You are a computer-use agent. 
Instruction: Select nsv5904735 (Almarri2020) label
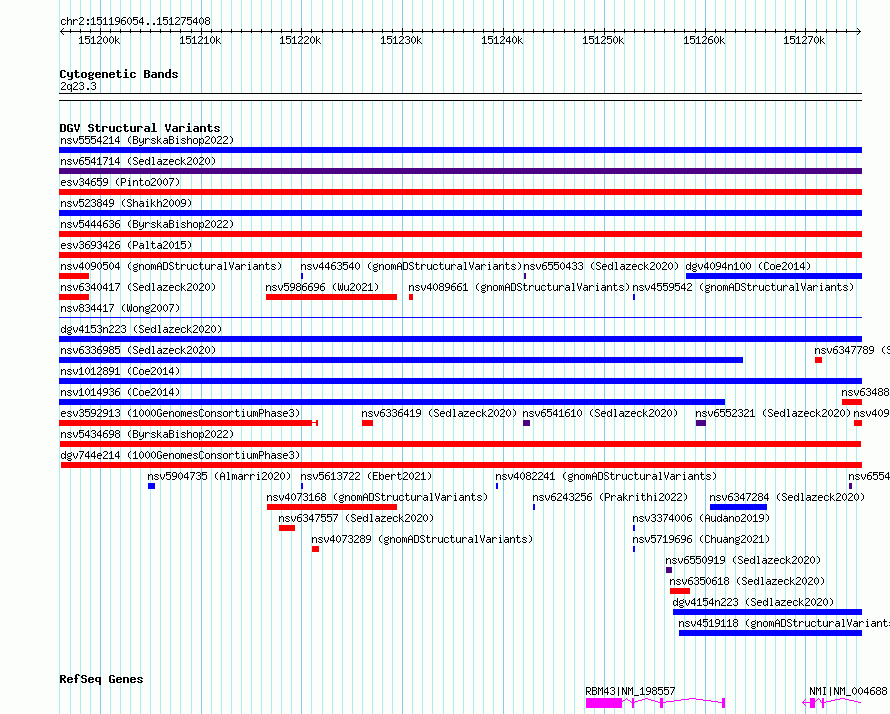(x=219, y=476)
